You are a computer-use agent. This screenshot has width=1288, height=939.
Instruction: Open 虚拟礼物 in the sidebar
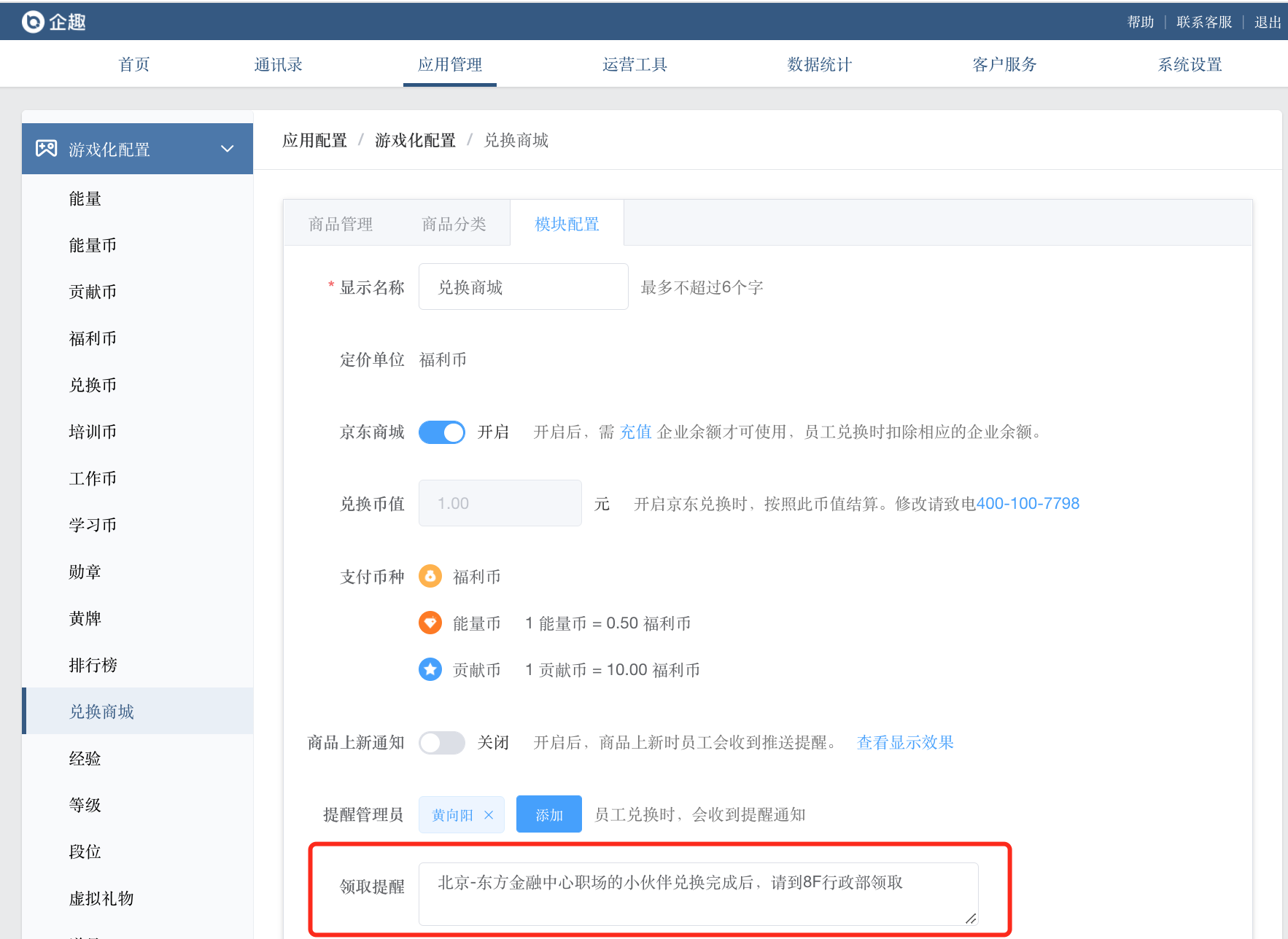pyautogui.click(x=101, y=898)
